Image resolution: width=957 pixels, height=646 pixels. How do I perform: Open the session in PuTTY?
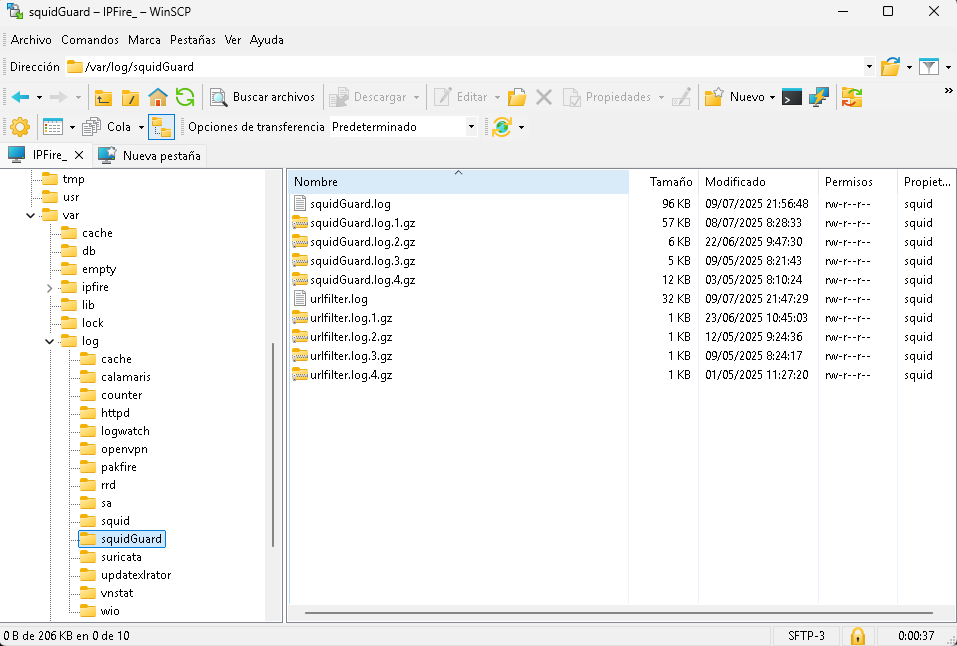818,97
